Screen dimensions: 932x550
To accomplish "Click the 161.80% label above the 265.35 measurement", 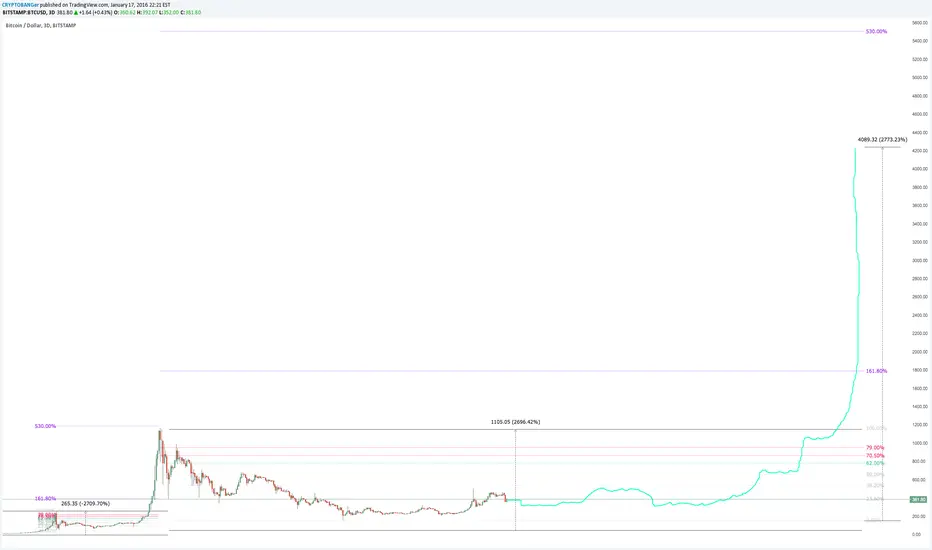I will click(45, 499).
